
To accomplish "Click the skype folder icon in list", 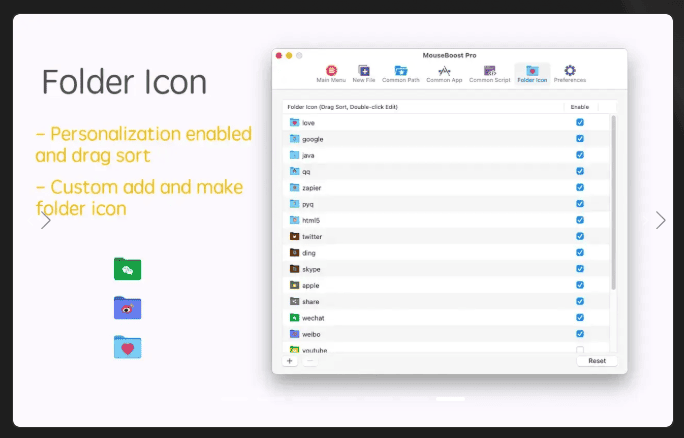I will coord(294,269).
